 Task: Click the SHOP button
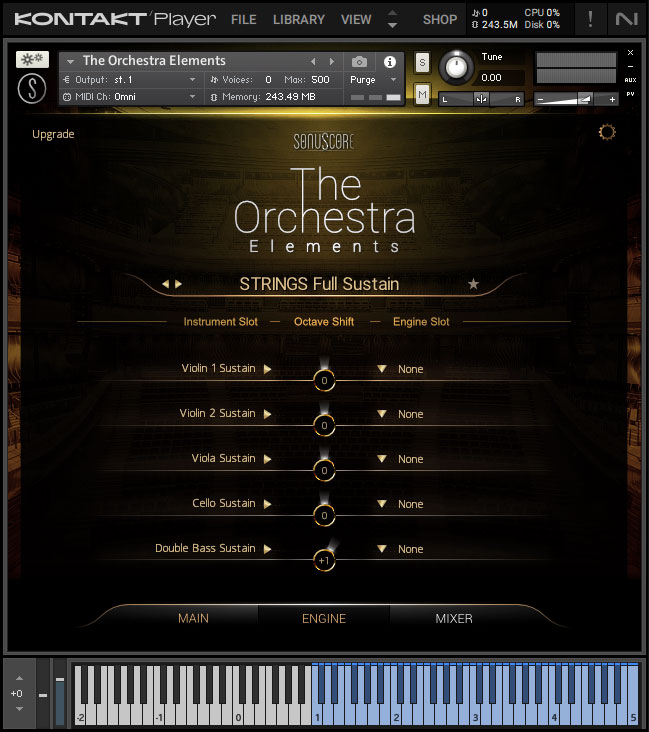pyautogui.click(x=440, y=20)
